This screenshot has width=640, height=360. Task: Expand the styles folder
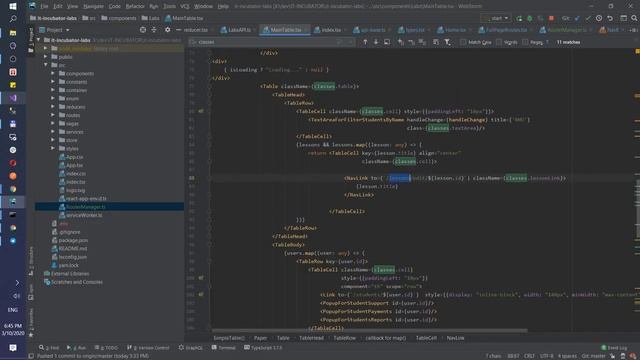click(x=53, y=148)
